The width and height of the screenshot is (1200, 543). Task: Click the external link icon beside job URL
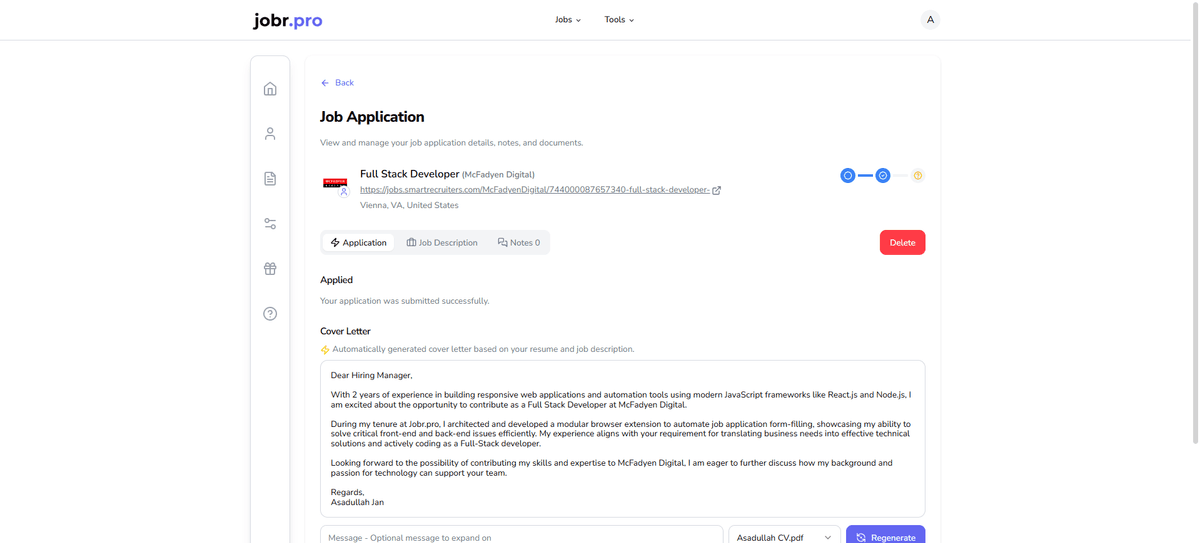717,190
